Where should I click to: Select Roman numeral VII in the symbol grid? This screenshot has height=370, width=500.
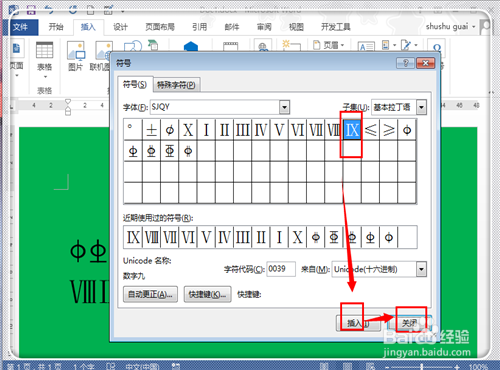click(316, 130)
